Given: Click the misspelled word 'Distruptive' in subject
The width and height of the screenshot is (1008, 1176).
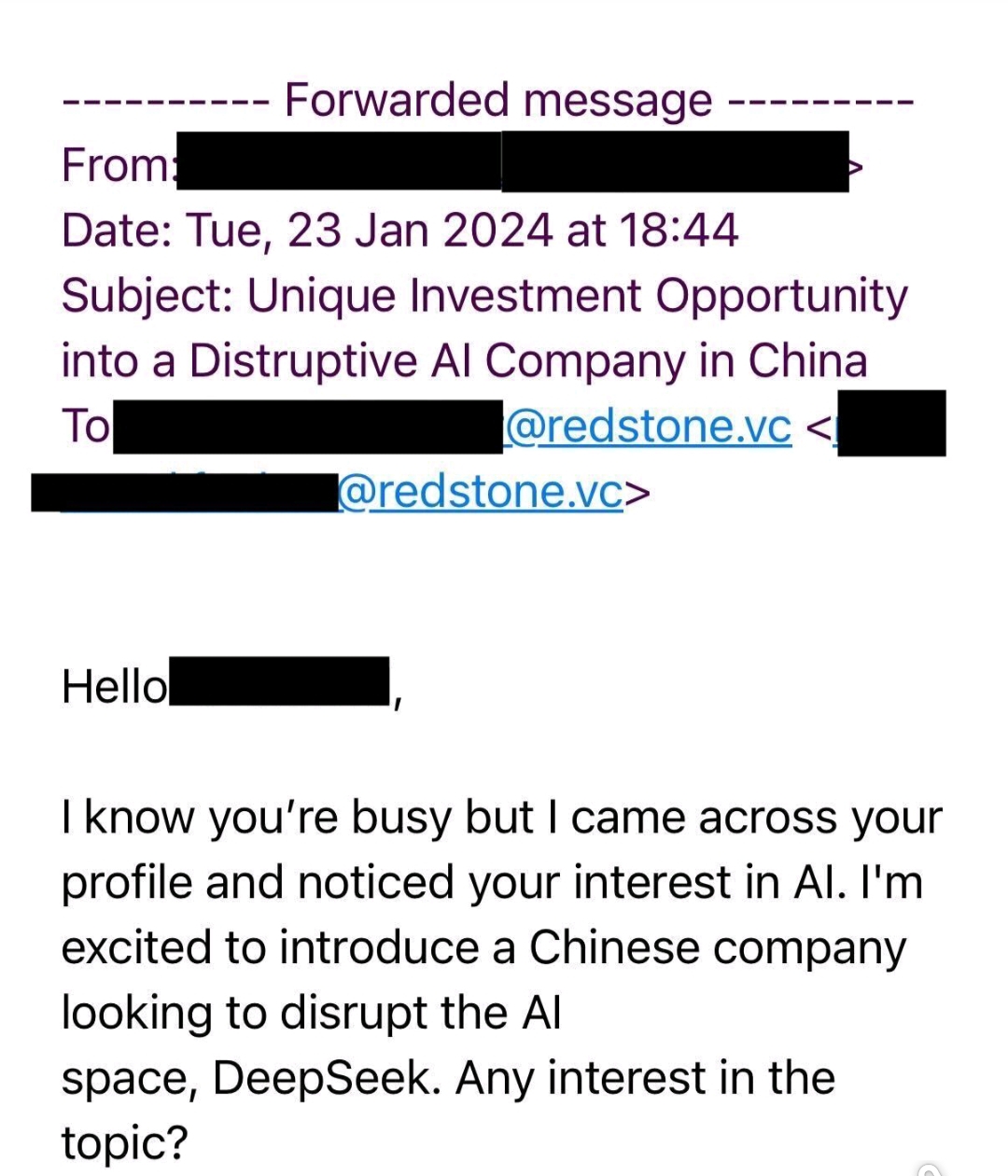Looking at the screenshot, I should (303, 361).
